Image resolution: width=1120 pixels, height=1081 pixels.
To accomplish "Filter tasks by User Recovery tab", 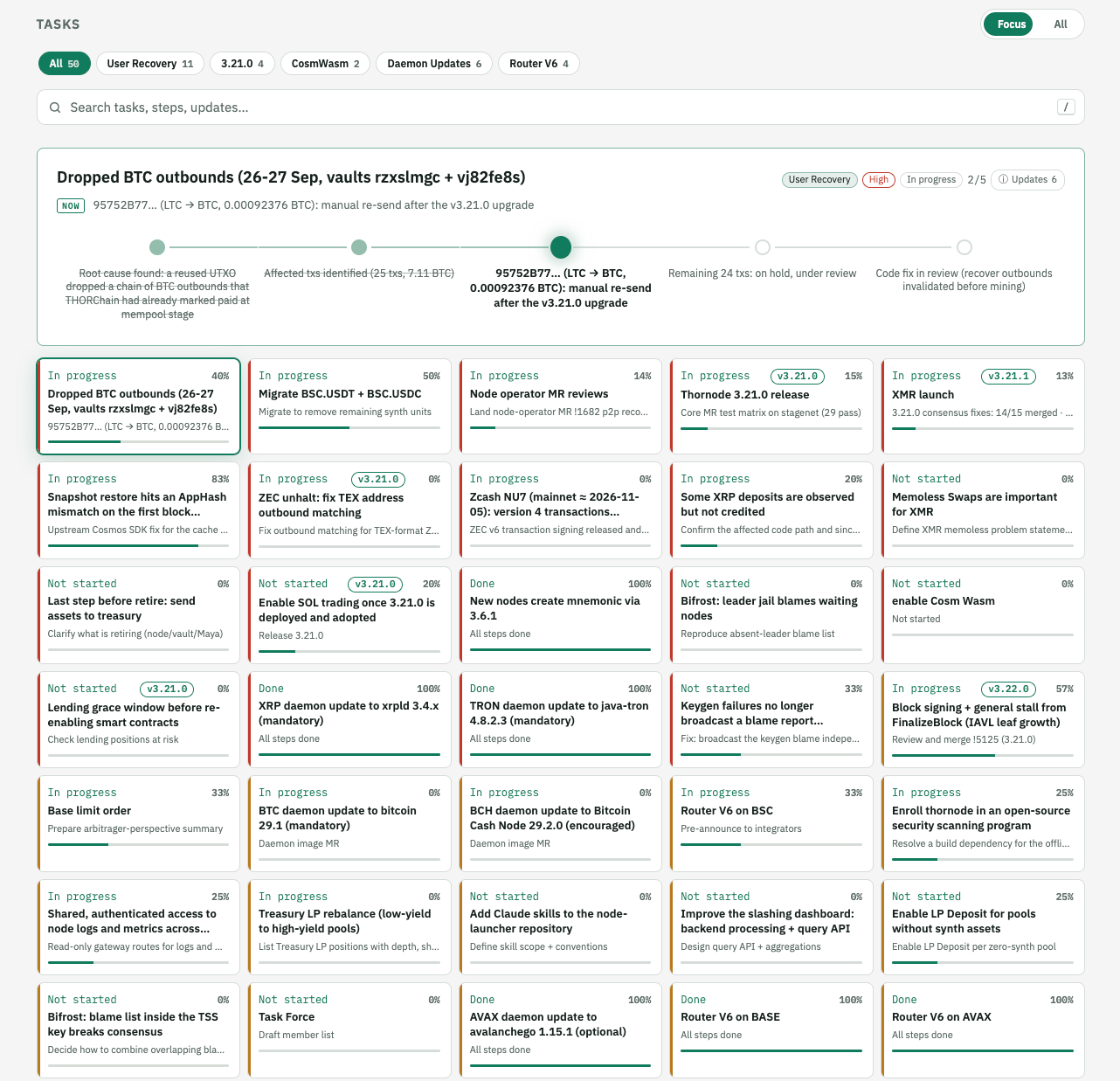I will coord(150,64).
